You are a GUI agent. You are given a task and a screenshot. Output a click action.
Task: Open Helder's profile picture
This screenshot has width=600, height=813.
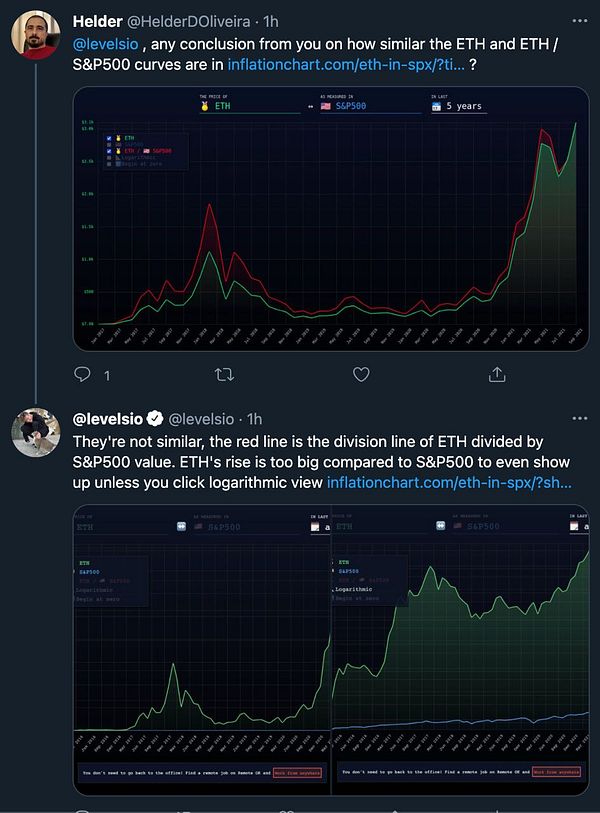(36, 35)
